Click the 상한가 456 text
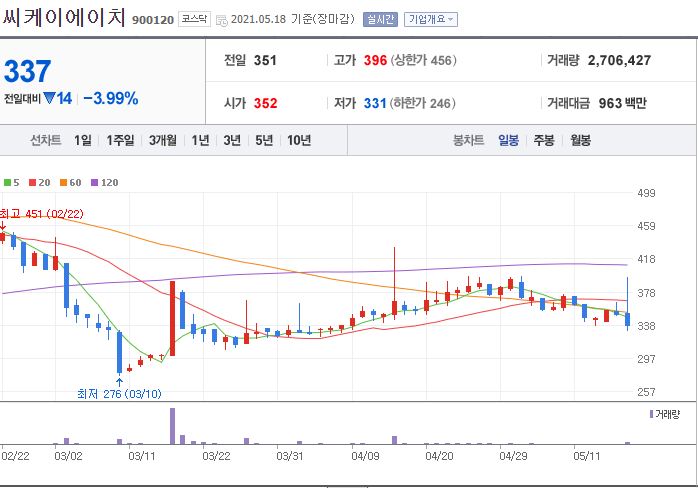 click(423, 60)
